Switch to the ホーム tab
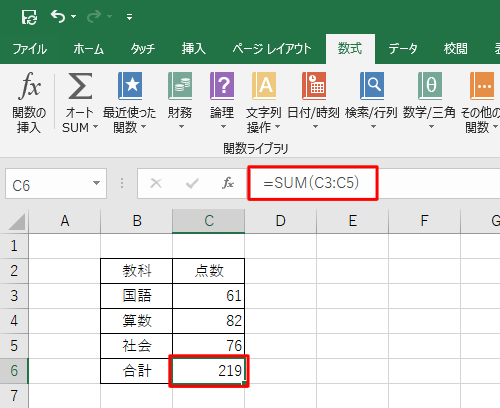Image resolution: width=500 pixels, height=408 pixels. (x=89, y=49)
